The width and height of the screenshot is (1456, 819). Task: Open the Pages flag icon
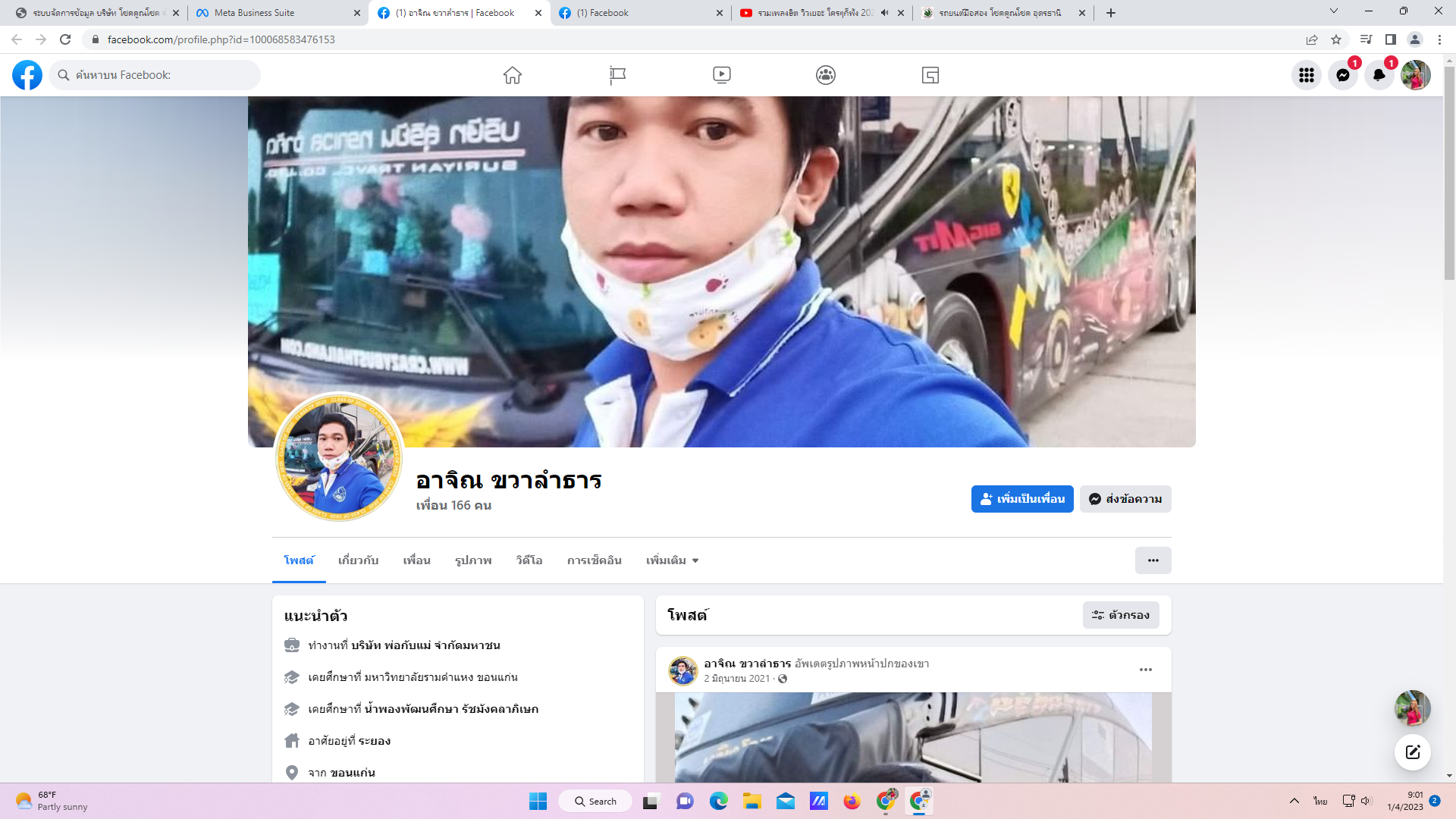[x=617, y=75]
